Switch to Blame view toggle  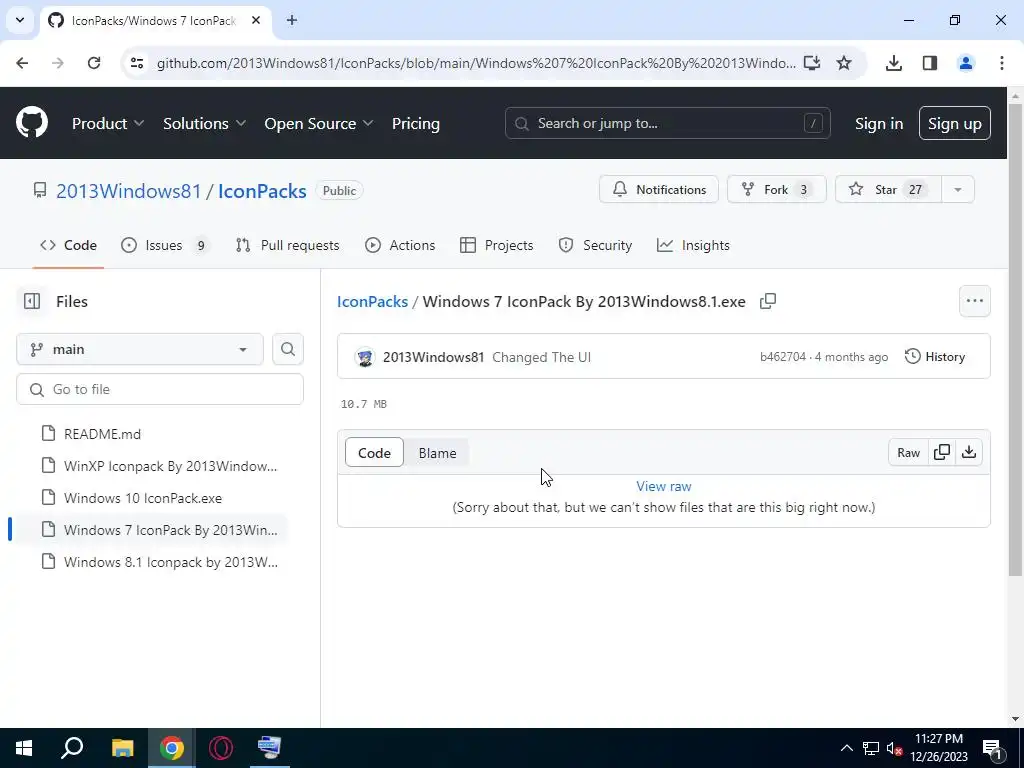437,453
